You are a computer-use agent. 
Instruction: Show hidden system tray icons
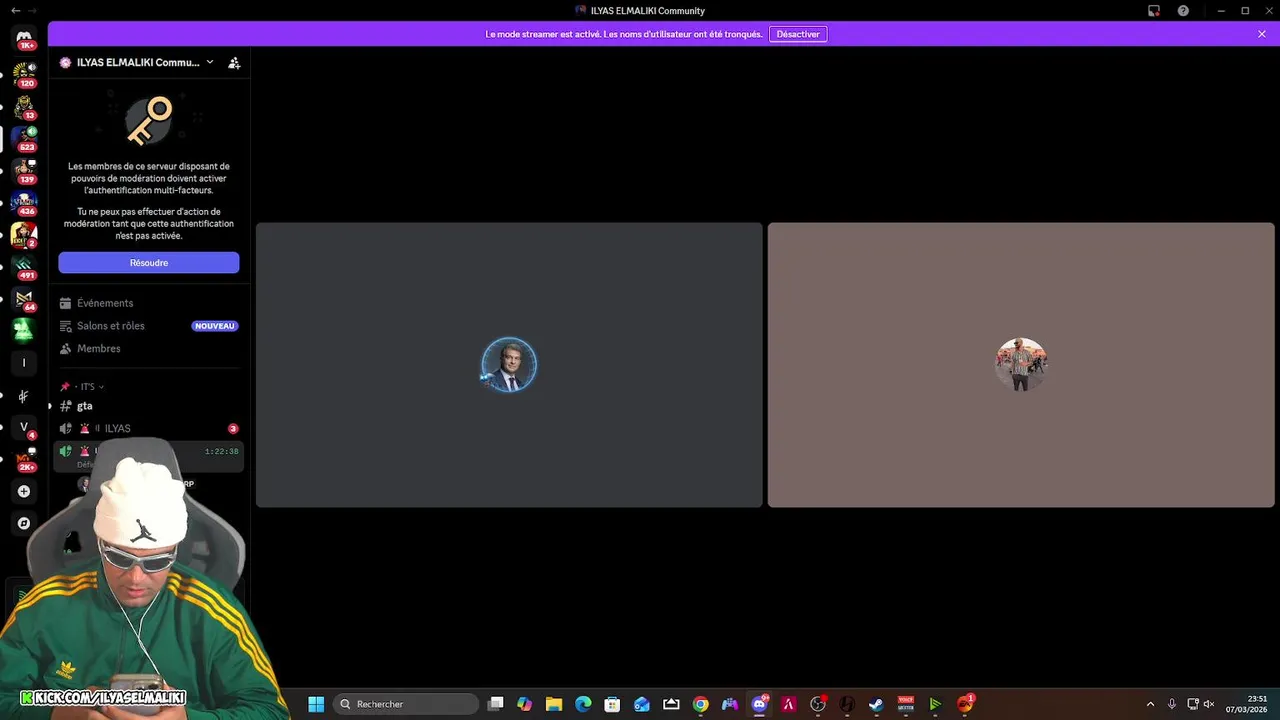(1150, 704)
